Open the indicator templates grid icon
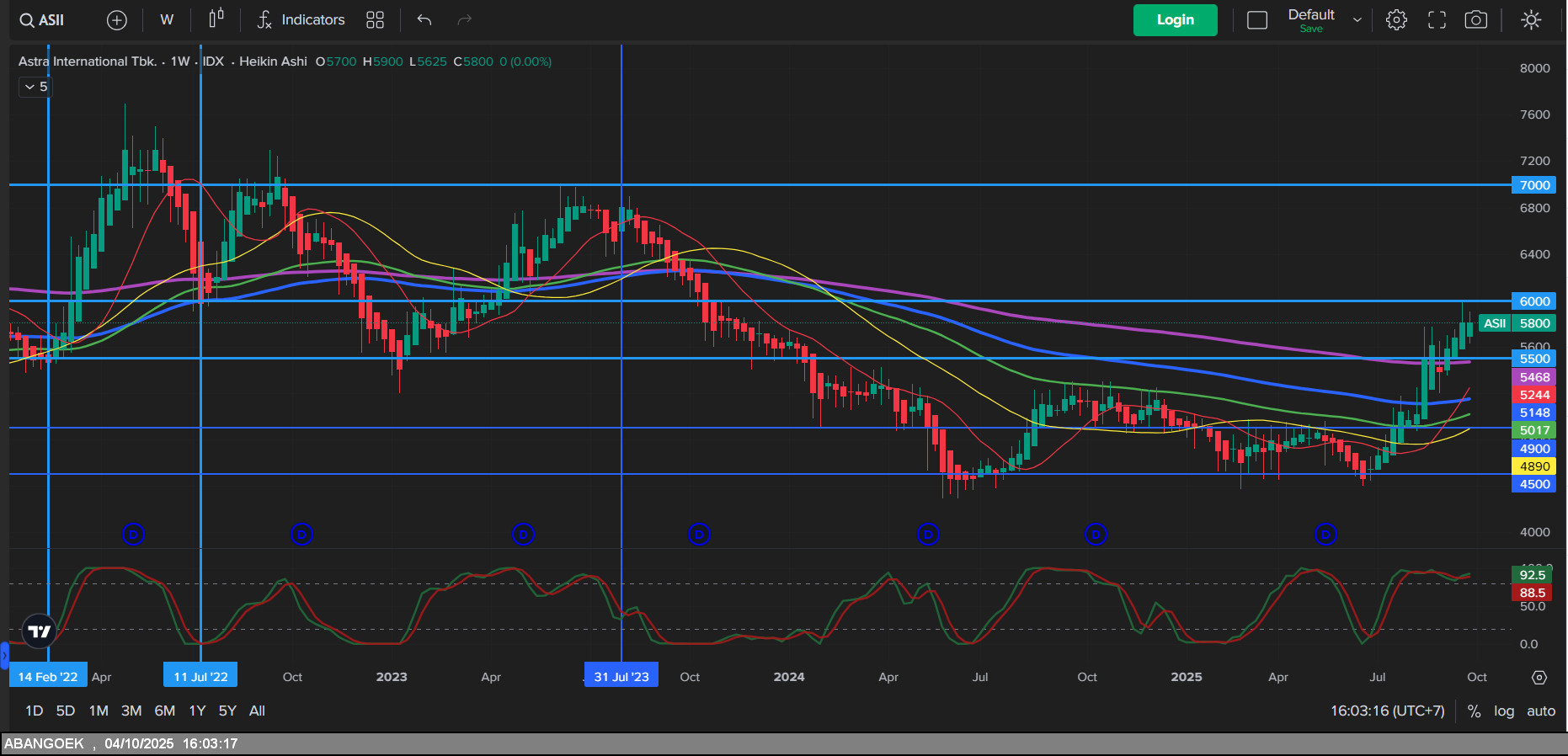The image size is (1568, 756). (x=375, y=20)
